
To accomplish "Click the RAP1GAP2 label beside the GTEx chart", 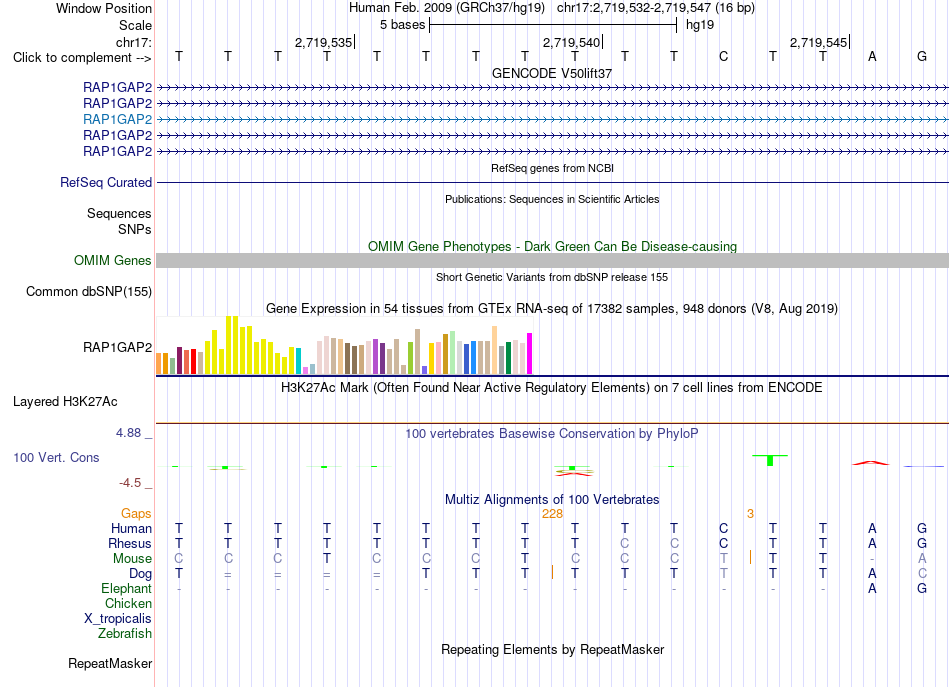I will point(118,347).
